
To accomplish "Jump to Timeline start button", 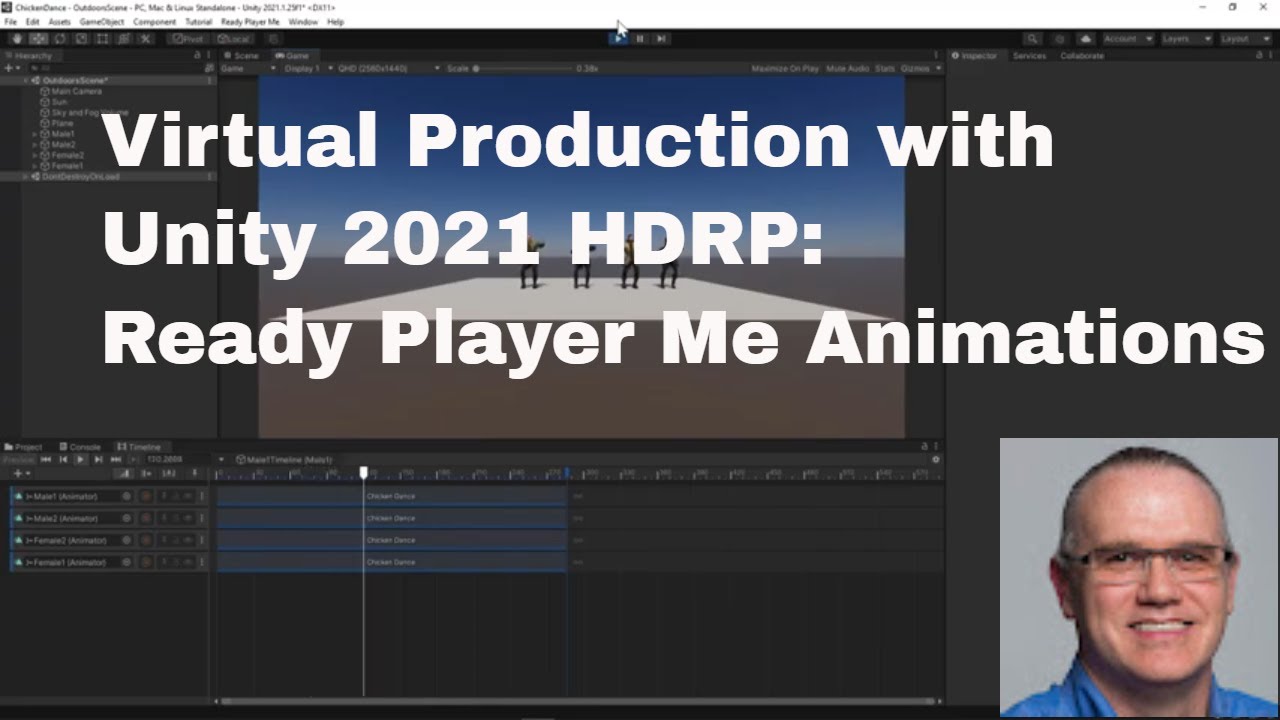I will pos(45,459).
